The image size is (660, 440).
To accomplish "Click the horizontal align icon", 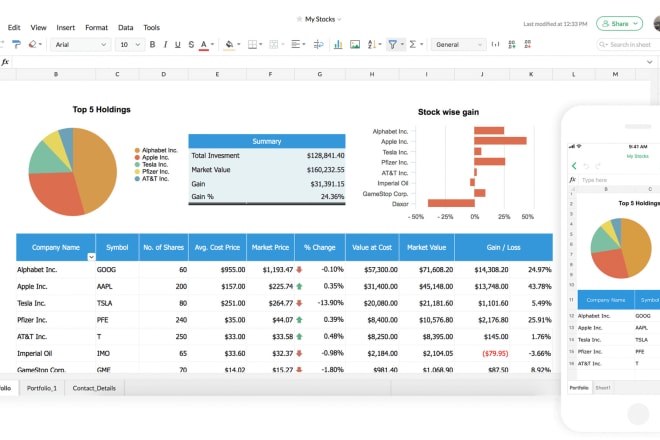I will click(x=295, y=44).
